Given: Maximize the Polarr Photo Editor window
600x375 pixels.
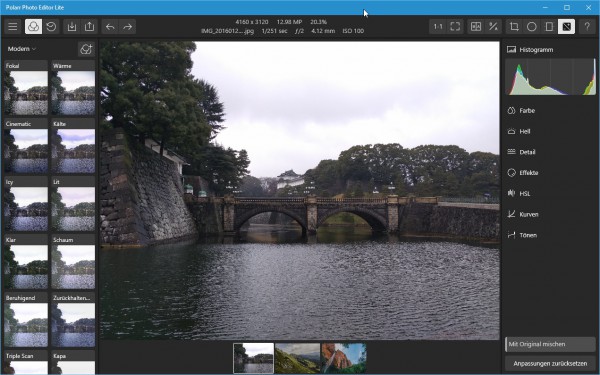Looking at the screenshot, I should (567, 7).
